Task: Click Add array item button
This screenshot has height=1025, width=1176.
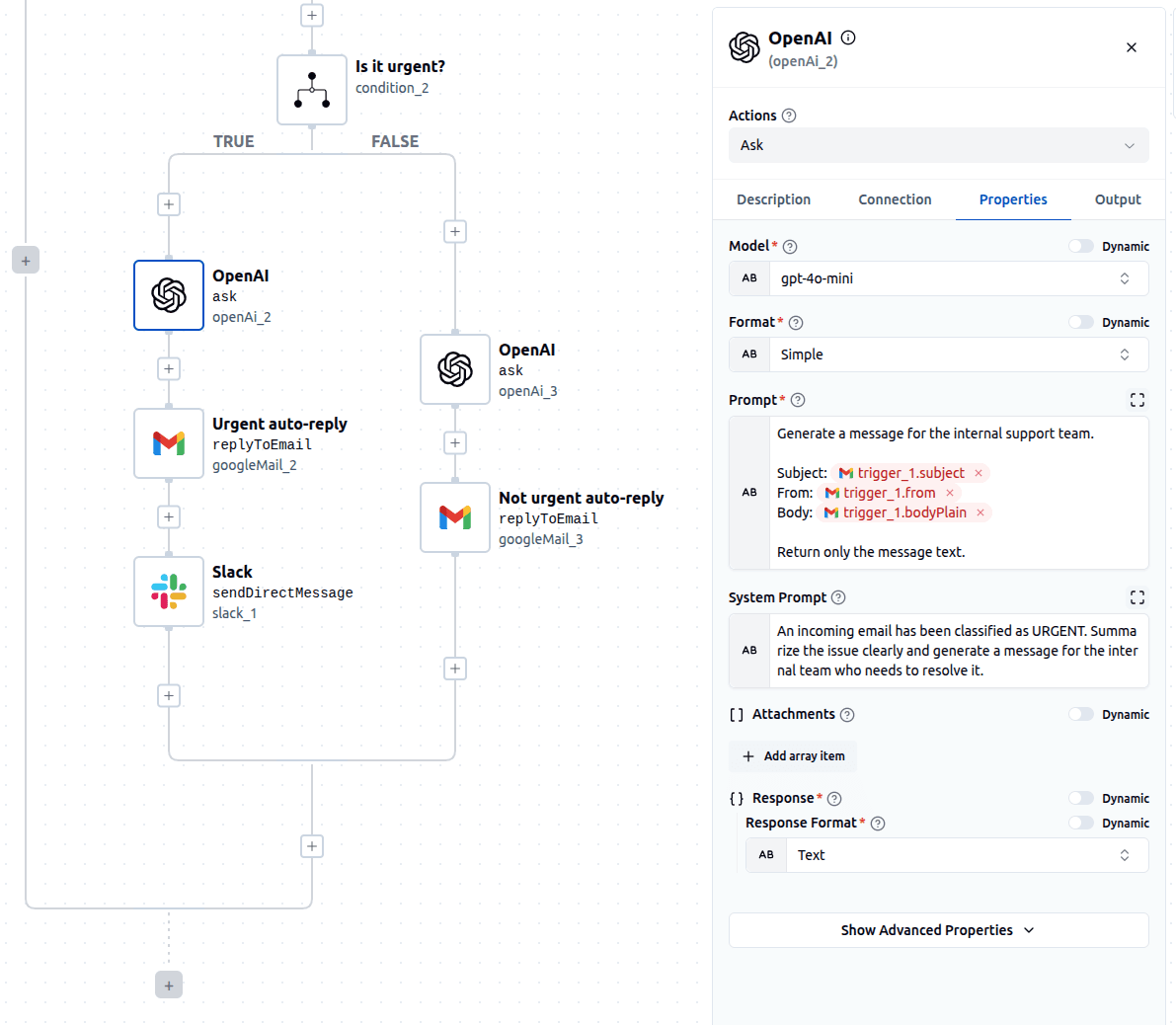Action: (793, 756)
